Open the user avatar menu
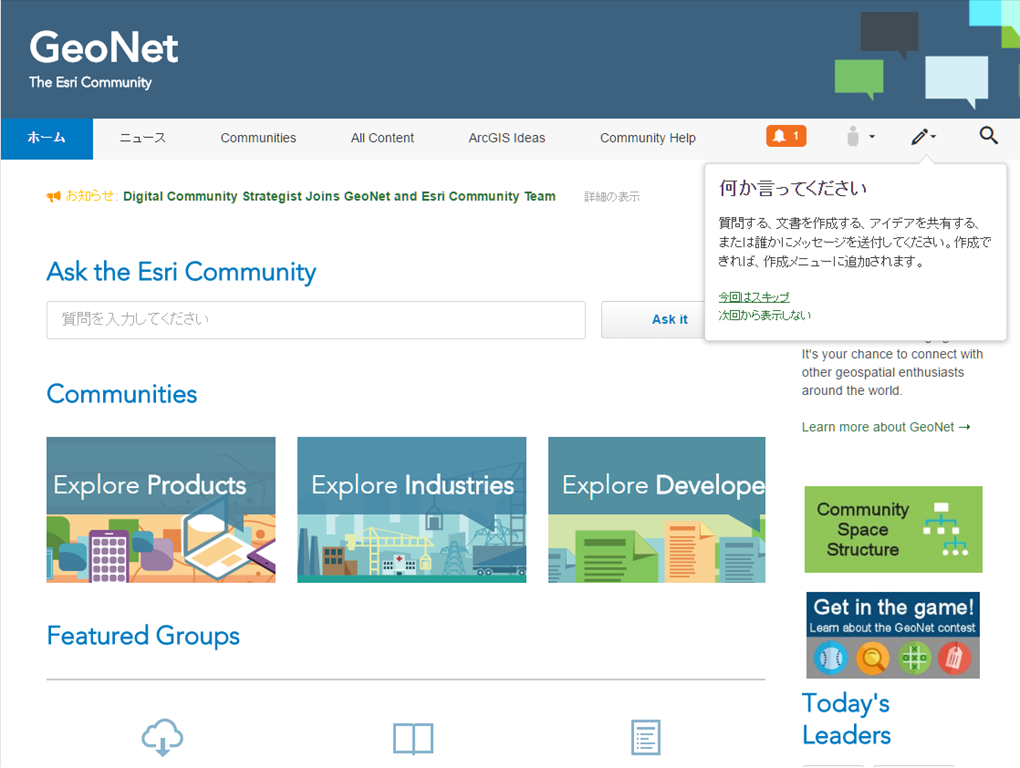The width and height of the screenshot is (1020, 768). 860,137
